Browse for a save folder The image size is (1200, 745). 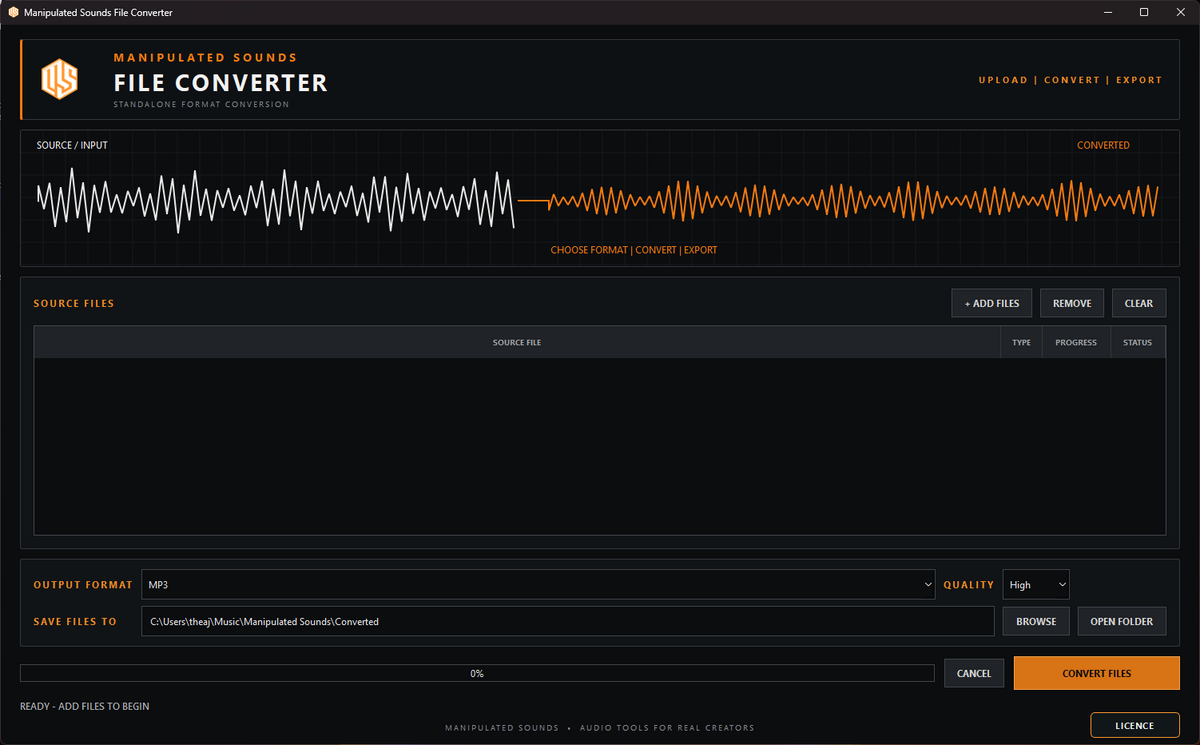coord(1036,621)
